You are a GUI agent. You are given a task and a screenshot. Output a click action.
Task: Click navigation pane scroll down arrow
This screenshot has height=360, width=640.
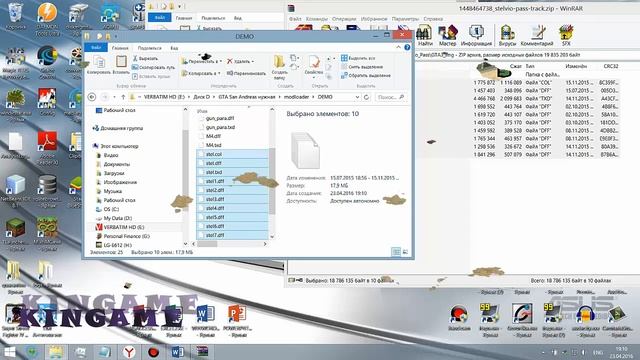click(185, 244)
